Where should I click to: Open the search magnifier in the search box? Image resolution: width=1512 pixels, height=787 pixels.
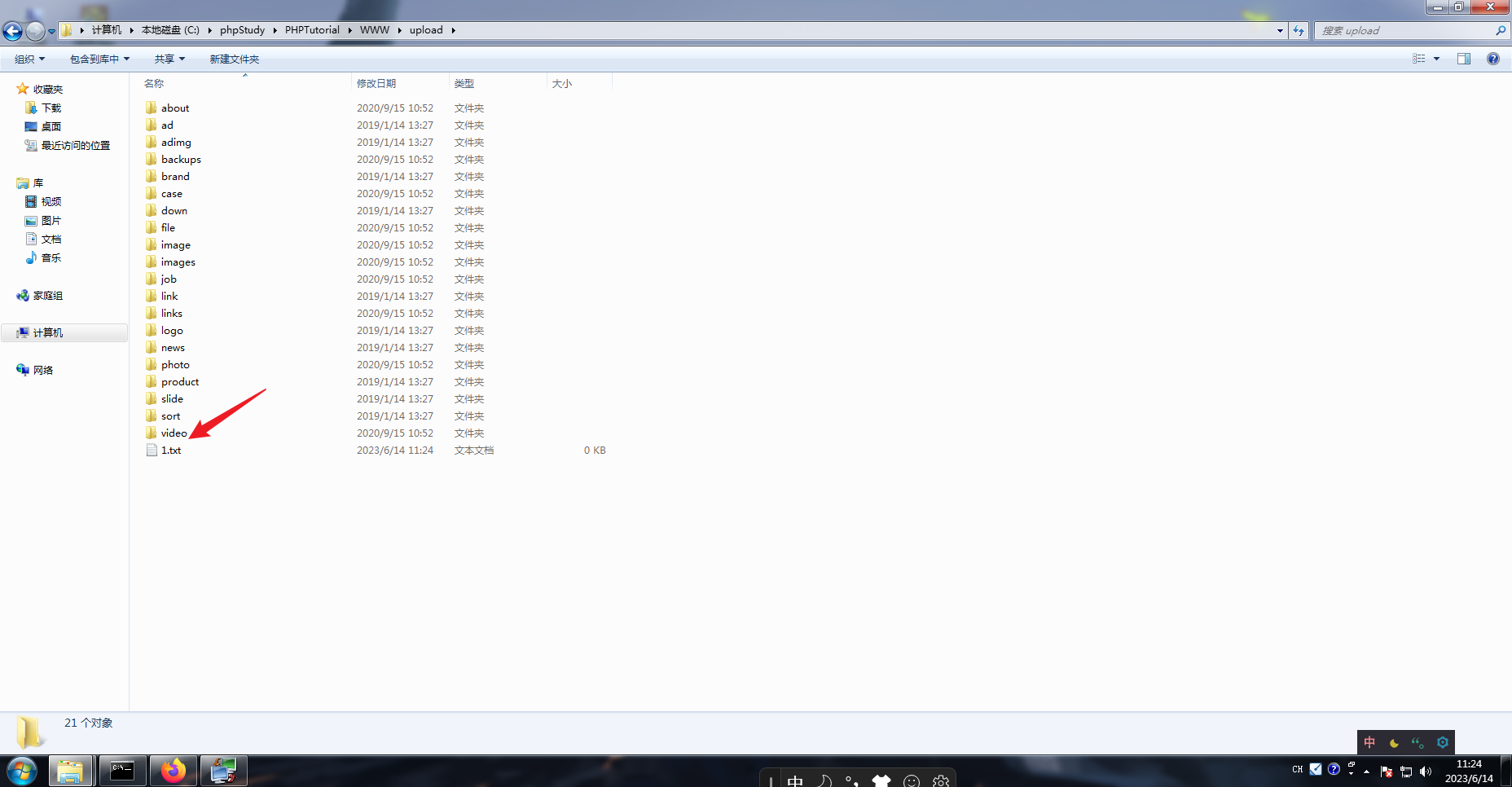(x=1500, y=30)
